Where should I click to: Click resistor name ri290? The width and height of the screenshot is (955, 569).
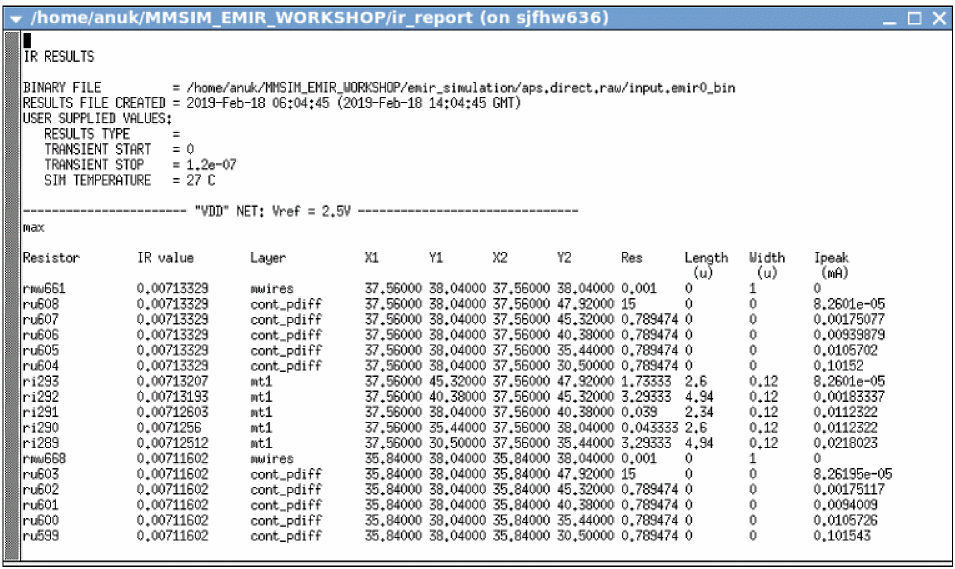tap(41, 428)
